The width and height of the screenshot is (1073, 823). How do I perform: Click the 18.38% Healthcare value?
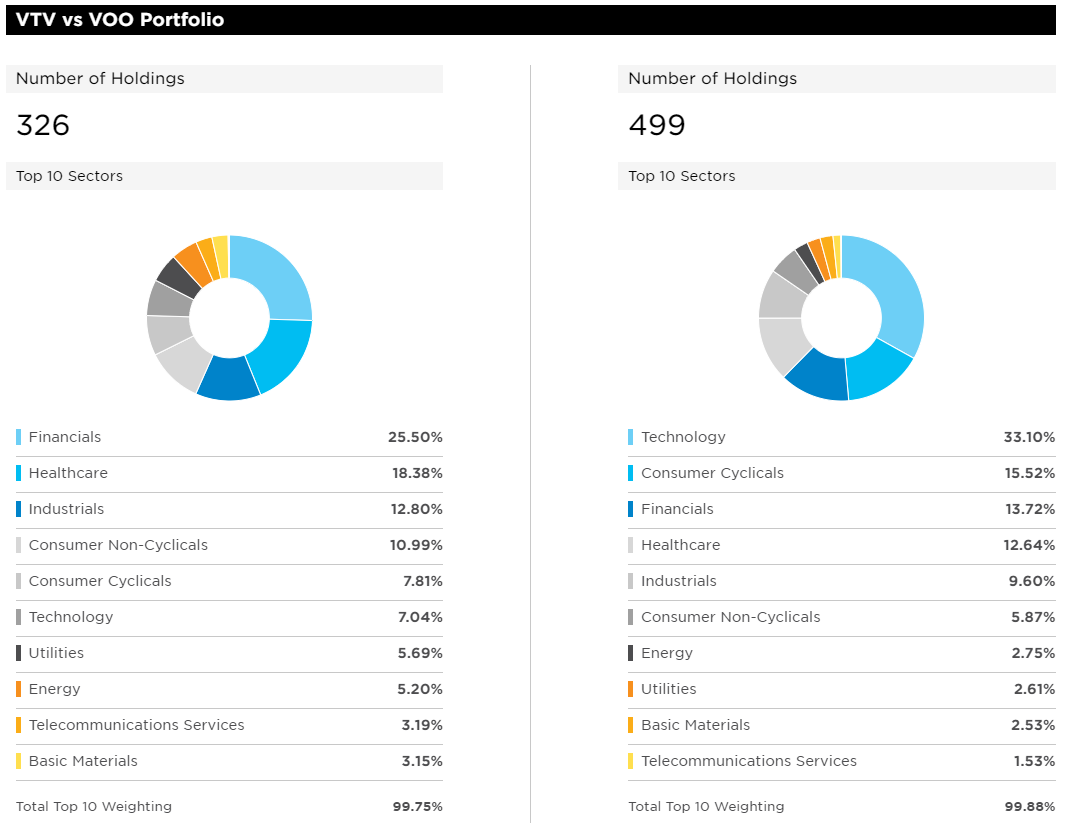(x=417, y=473)
